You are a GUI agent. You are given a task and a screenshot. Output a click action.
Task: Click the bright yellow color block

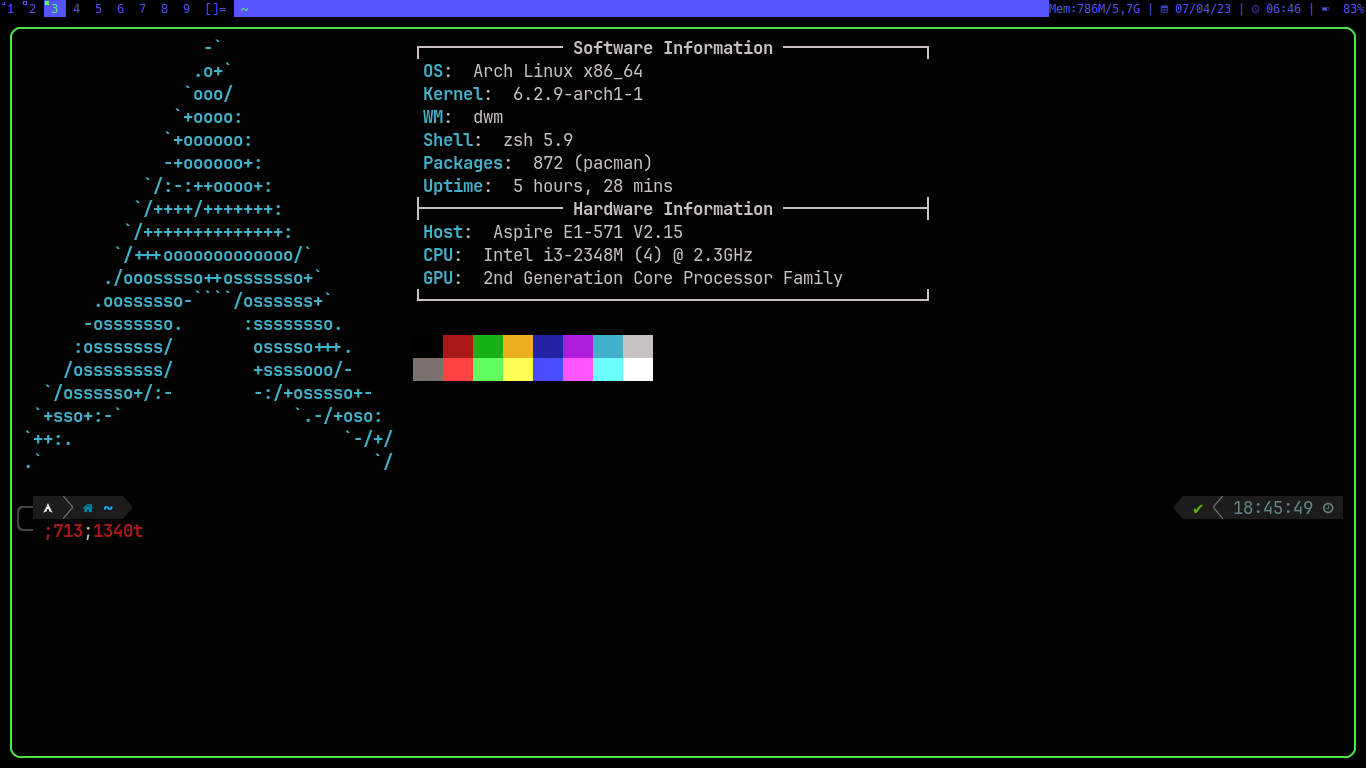tap(518, 369)
